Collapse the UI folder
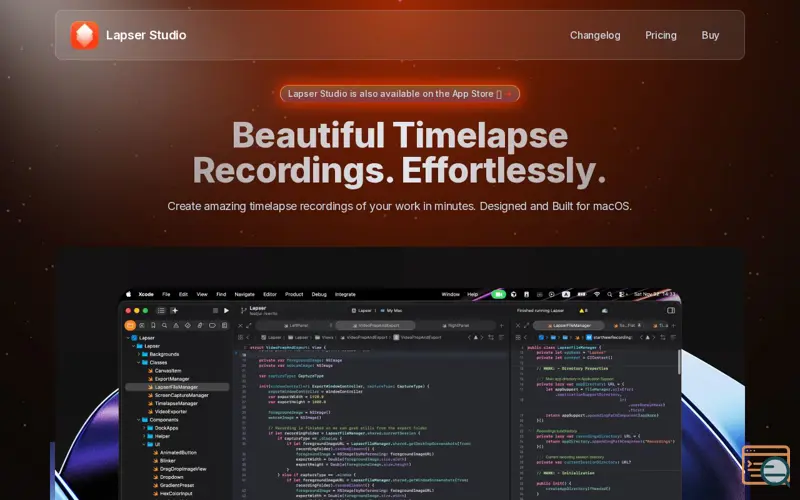 144,444
